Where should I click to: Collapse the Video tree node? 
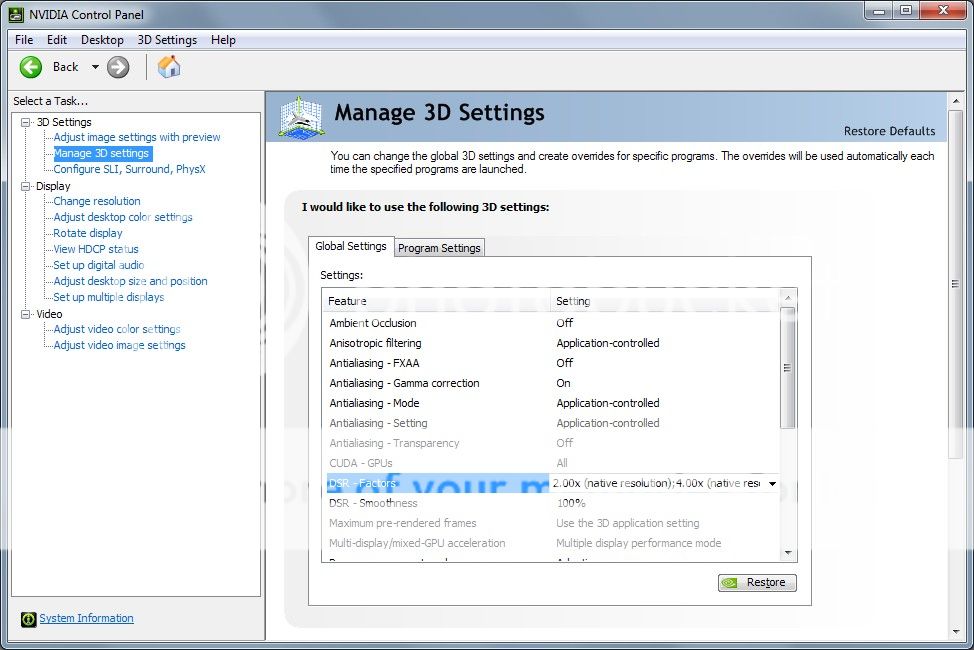(25, 314)
